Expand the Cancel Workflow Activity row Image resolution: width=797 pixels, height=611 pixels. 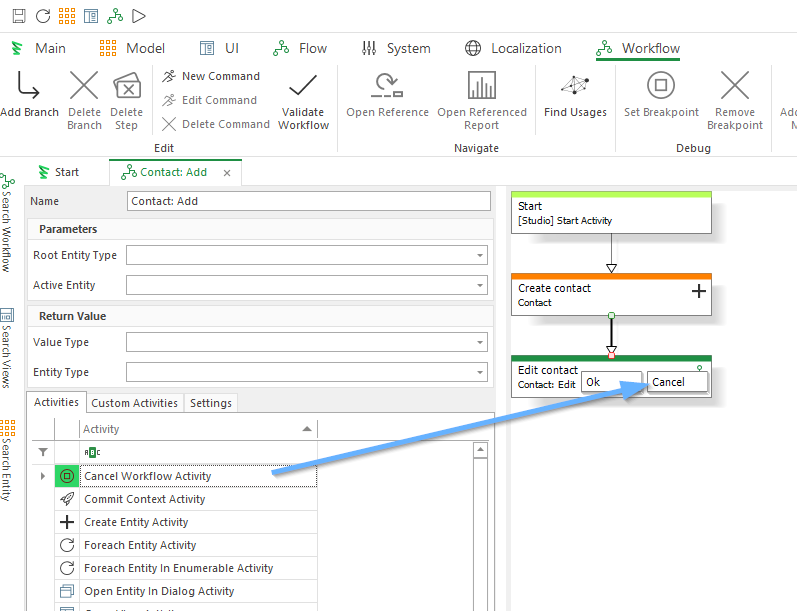(43, 476)
